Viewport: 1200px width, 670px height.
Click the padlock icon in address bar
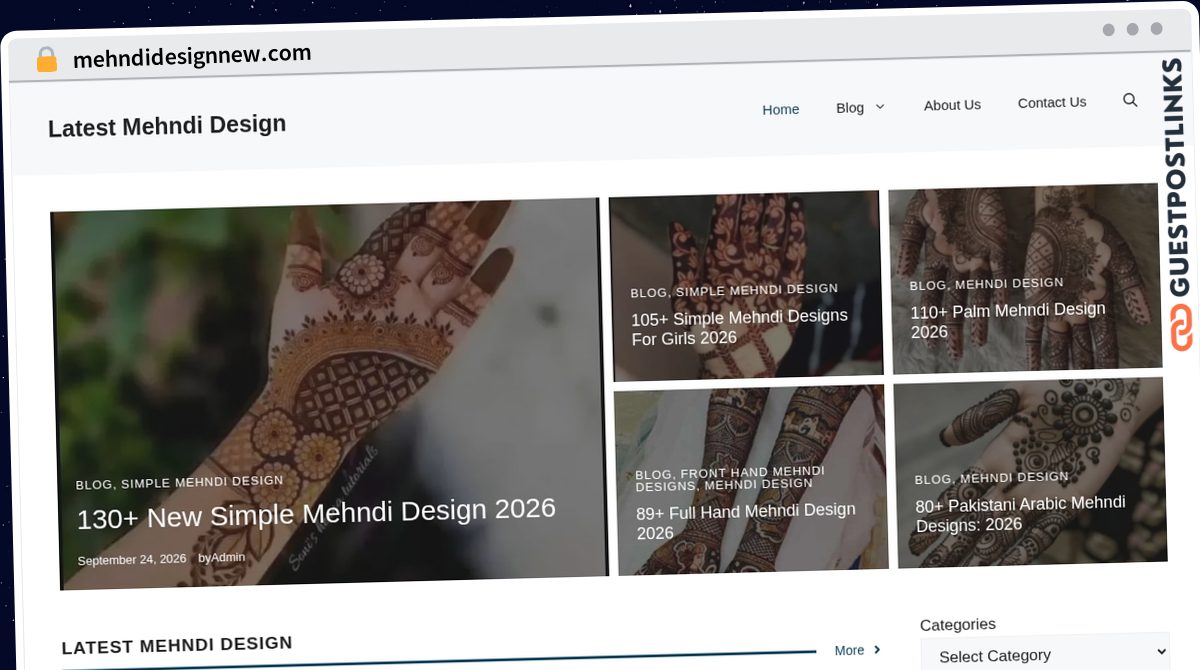46,60
